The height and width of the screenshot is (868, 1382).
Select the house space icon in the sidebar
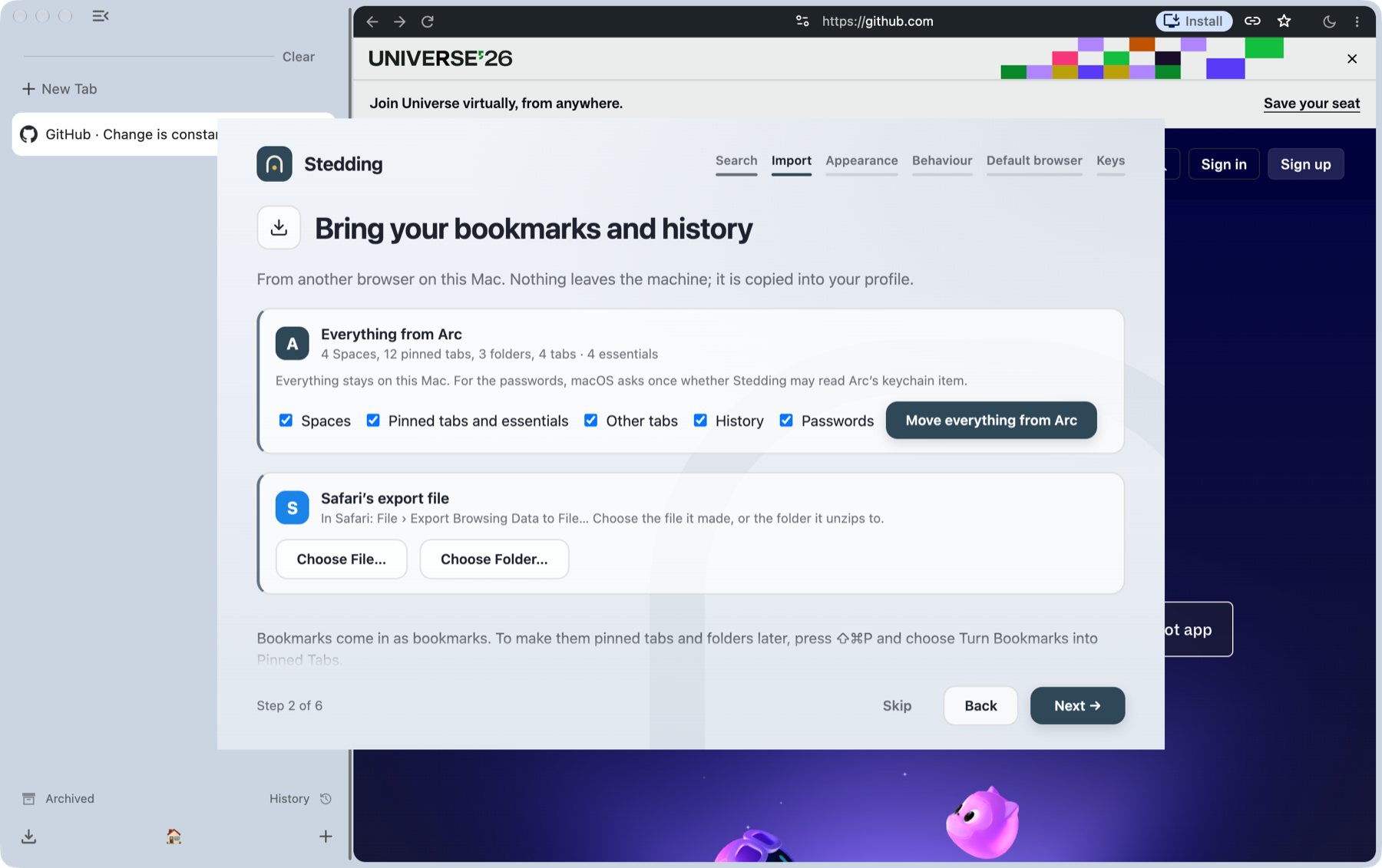174,837
